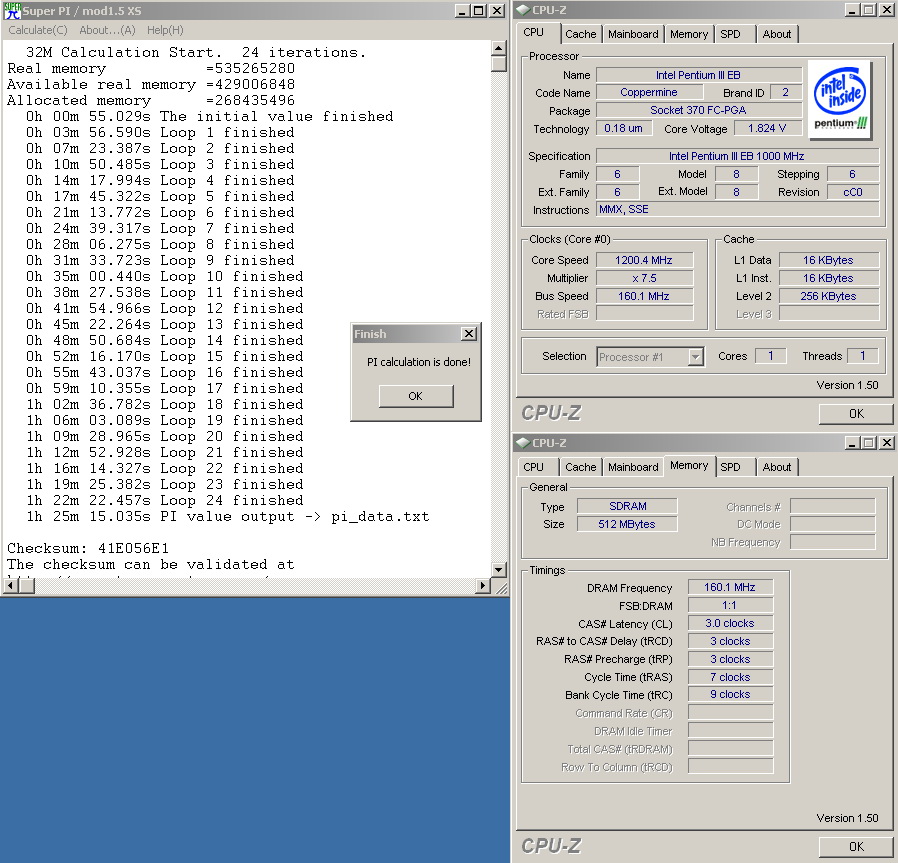The width and height of the screenshot is (898, 863).
Task: Switch to Cache tab in top CPU-Z
Action: 580,34
